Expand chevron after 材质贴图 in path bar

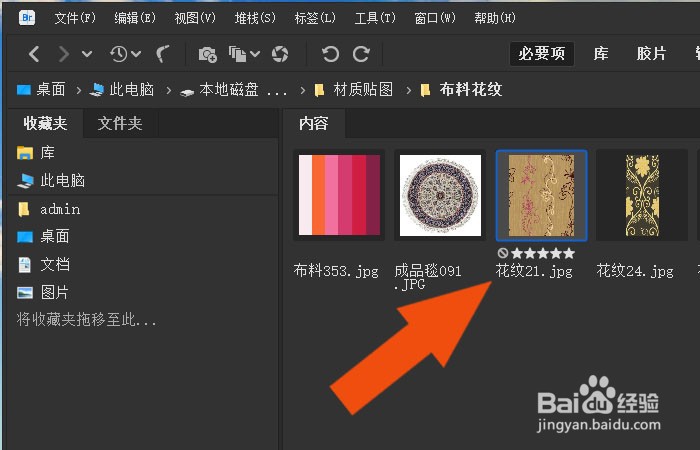pyautogui.click(x=408, y=90)
